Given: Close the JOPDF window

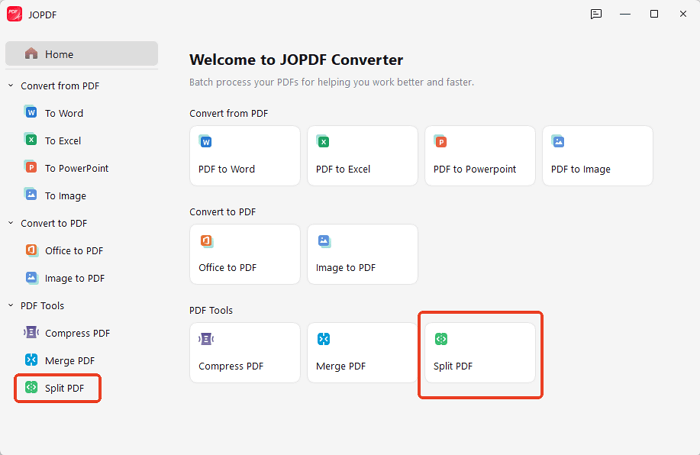Looking at the screenshot, I should click(x=683, y=14).
